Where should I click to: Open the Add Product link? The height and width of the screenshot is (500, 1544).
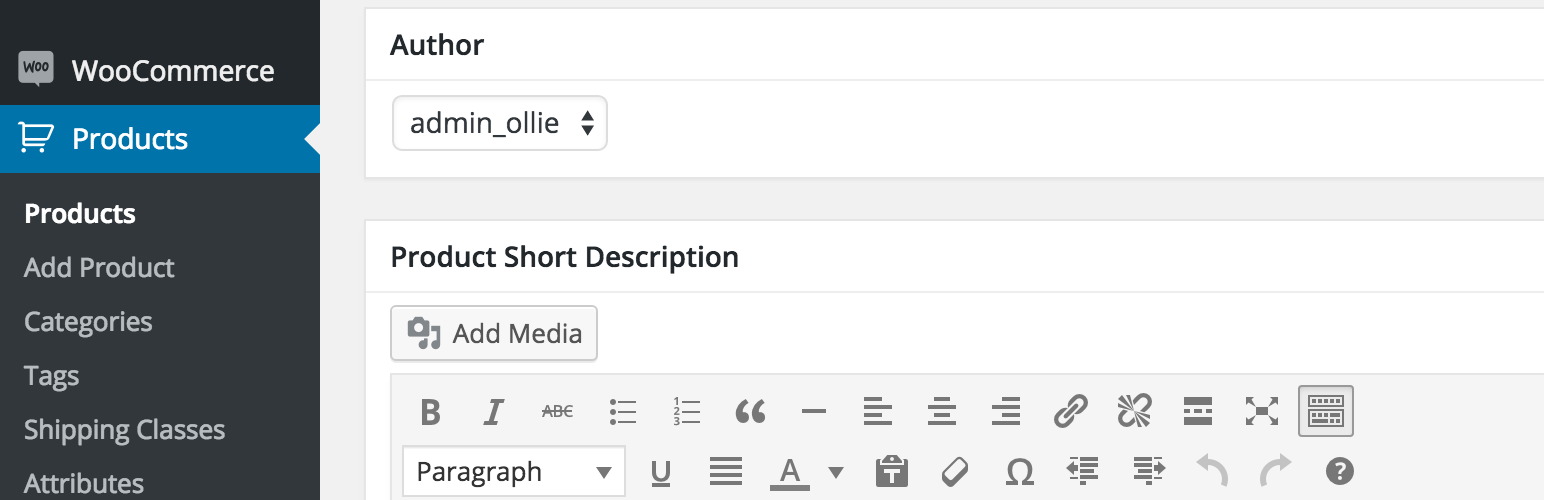point(99,268)
